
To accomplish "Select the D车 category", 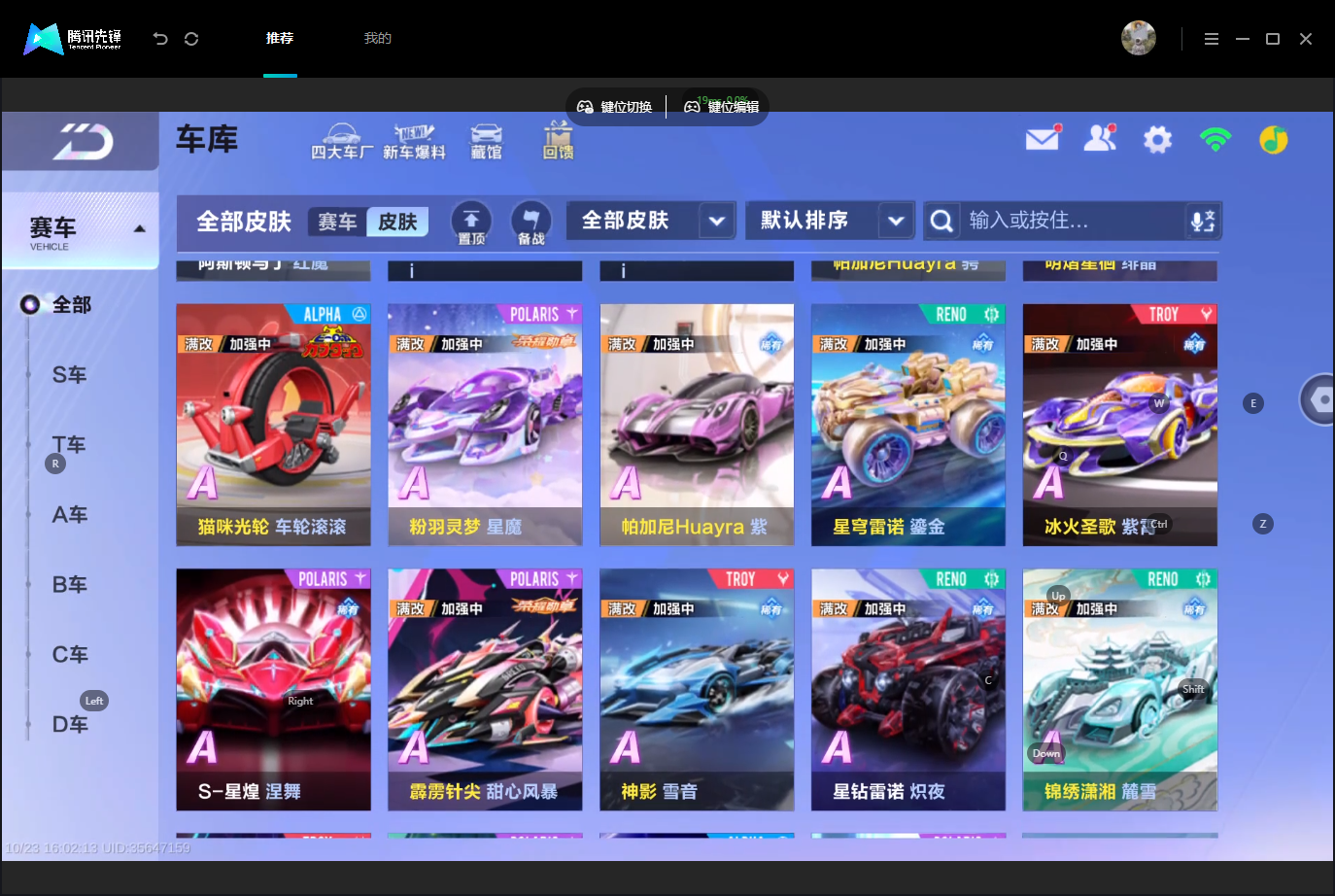I will click(70, 725).
